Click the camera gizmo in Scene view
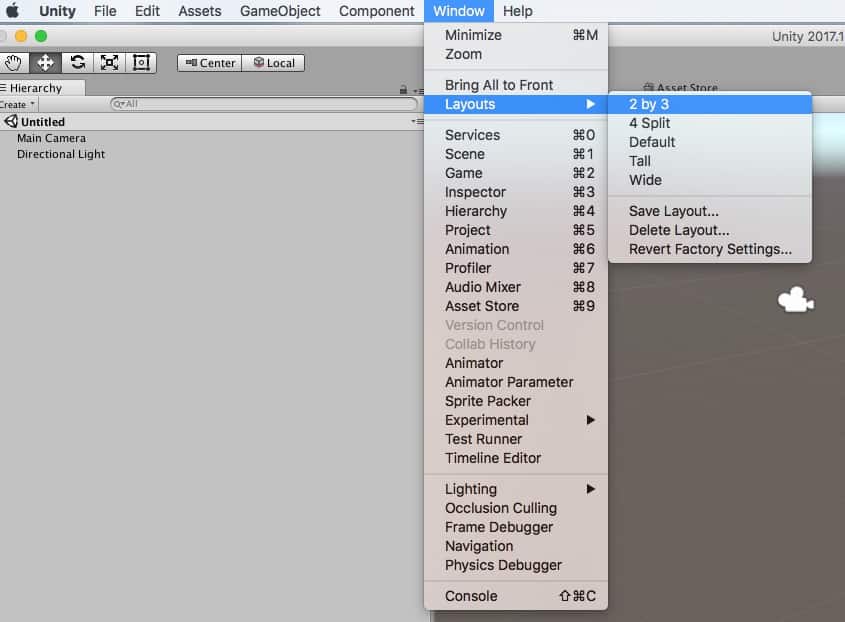 pyautogui.click(x=796, y=300)
